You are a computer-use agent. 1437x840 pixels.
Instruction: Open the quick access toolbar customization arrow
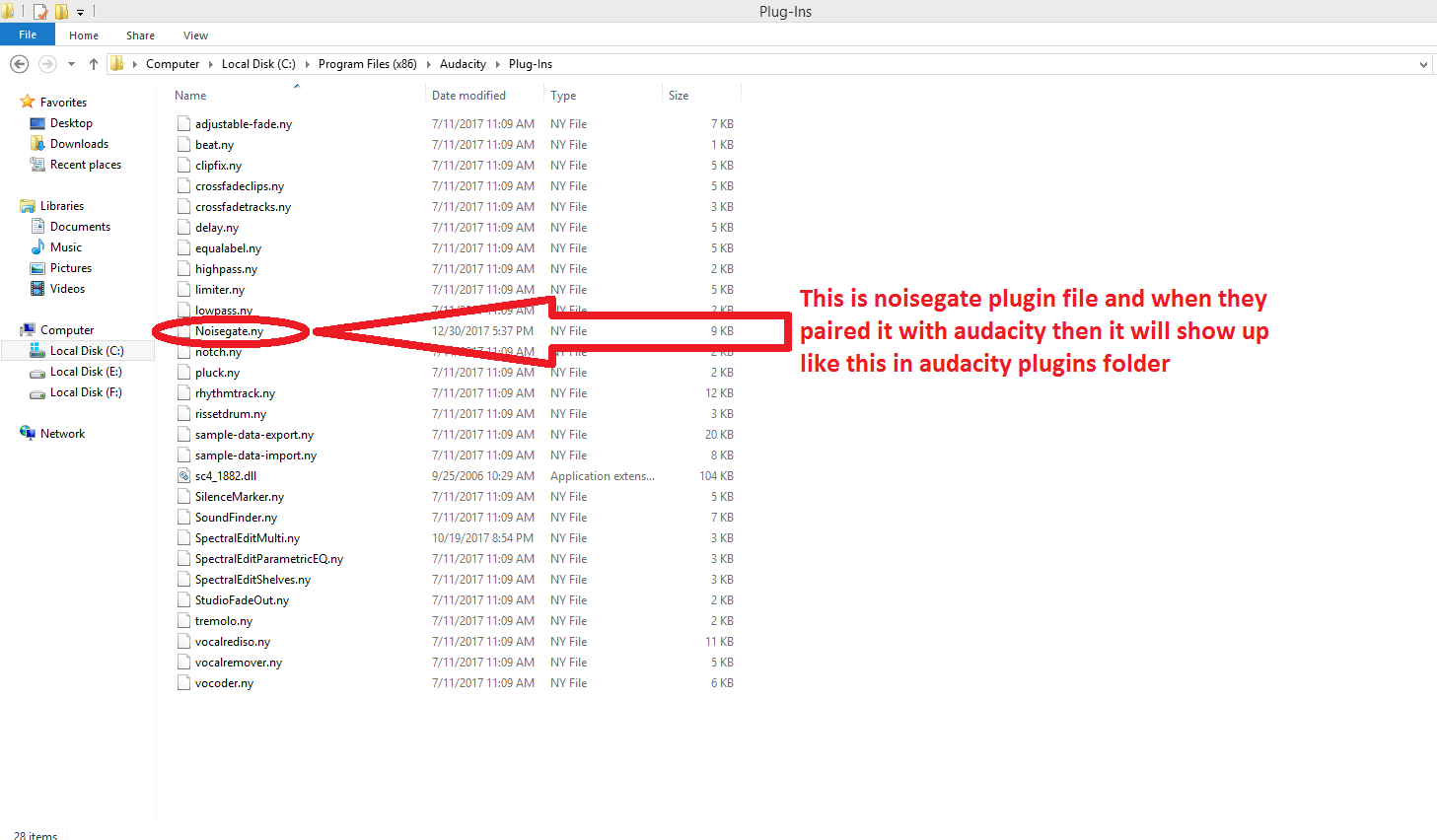coord(81,11)
